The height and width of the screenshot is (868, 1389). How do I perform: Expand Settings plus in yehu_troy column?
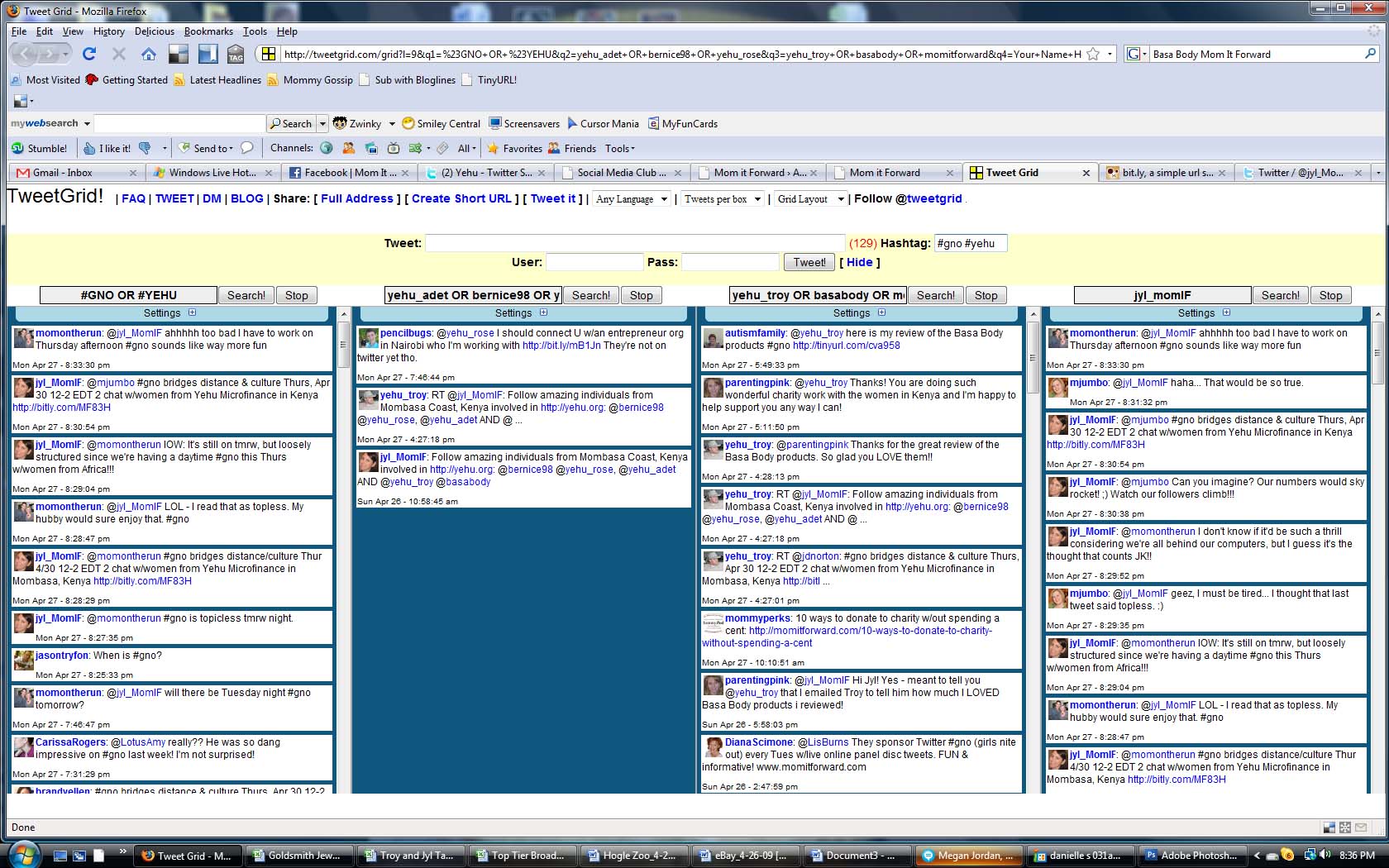point(881,312)
